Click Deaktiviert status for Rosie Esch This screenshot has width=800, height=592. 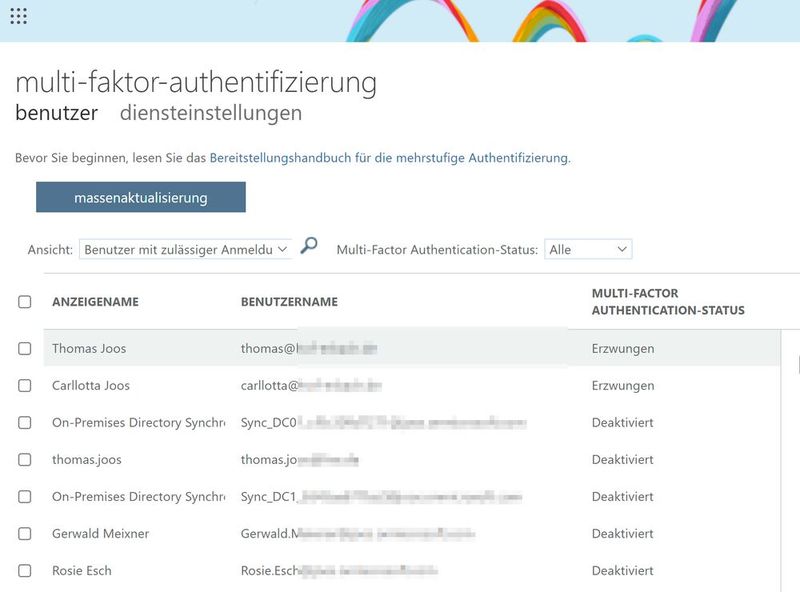[622, 571]
